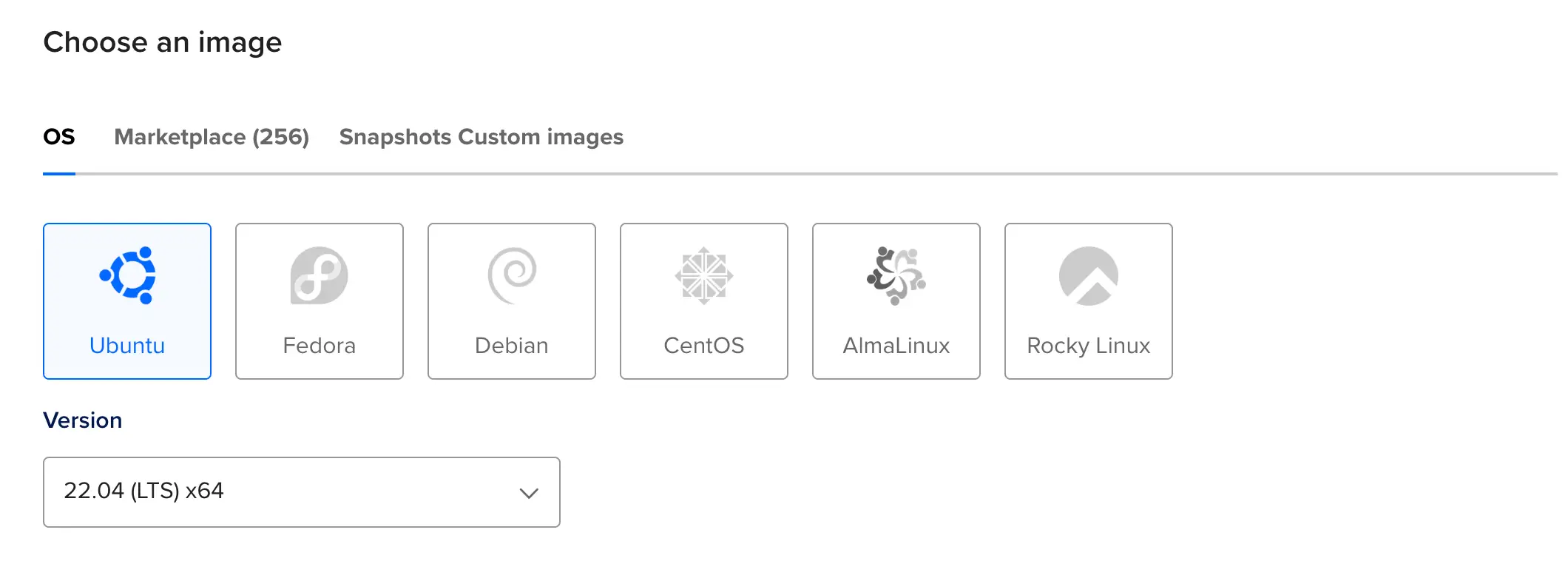Open the Marketplace (256) tab
1568x564 pixels.
tap(212, 137)
